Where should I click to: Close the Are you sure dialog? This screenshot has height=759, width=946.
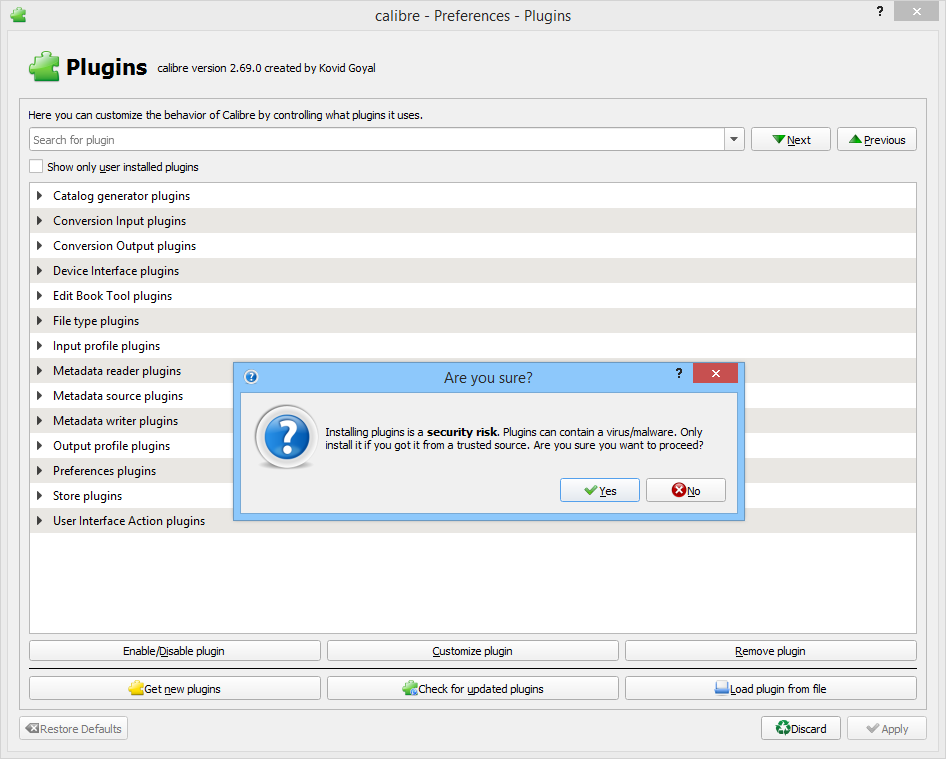(716, 373)
